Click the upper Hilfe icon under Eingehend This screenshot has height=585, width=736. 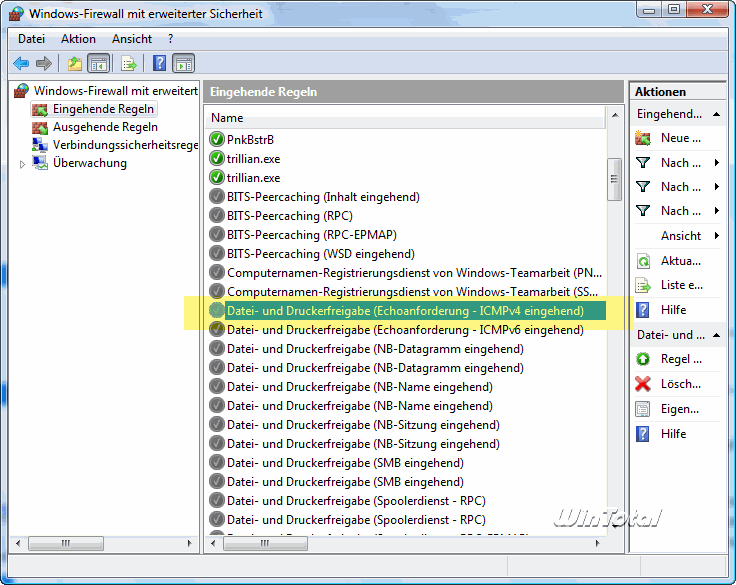pos(643,310)
